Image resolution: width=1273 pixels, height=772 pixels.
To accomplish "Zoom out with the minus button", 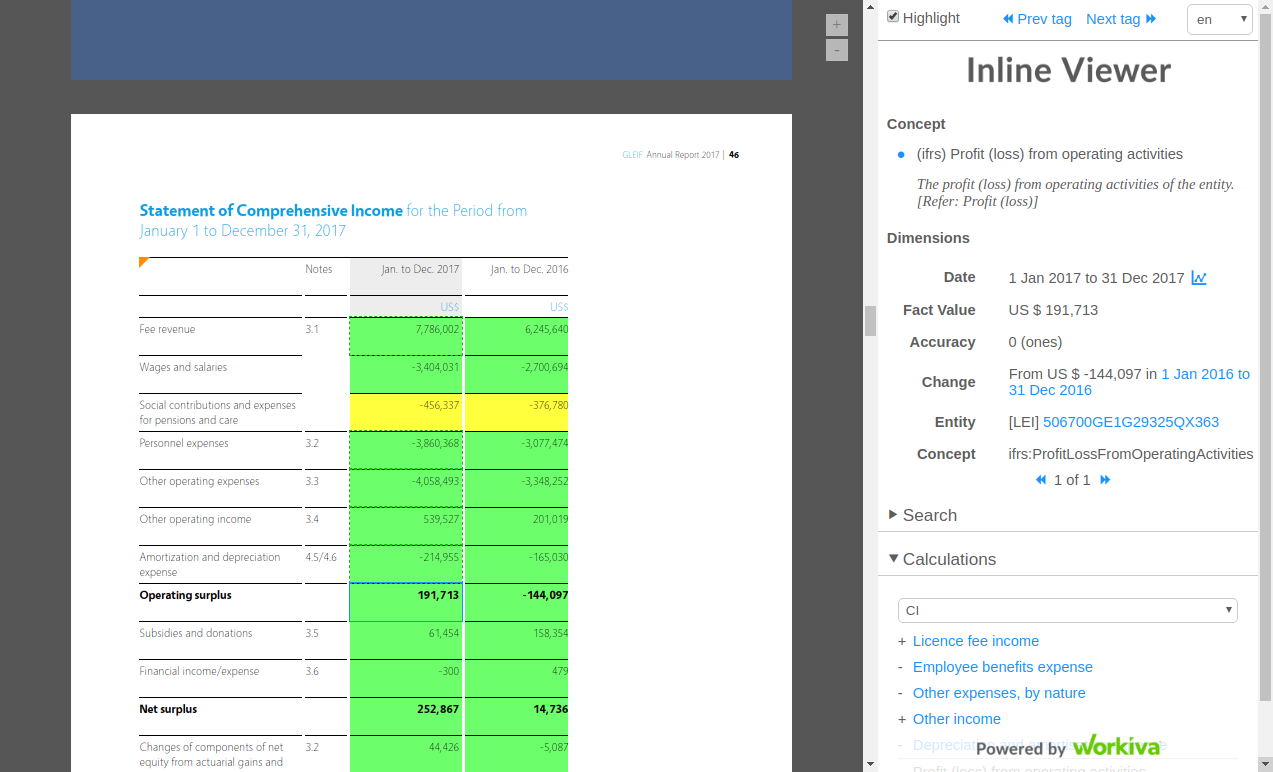I will tap(837, 50).
